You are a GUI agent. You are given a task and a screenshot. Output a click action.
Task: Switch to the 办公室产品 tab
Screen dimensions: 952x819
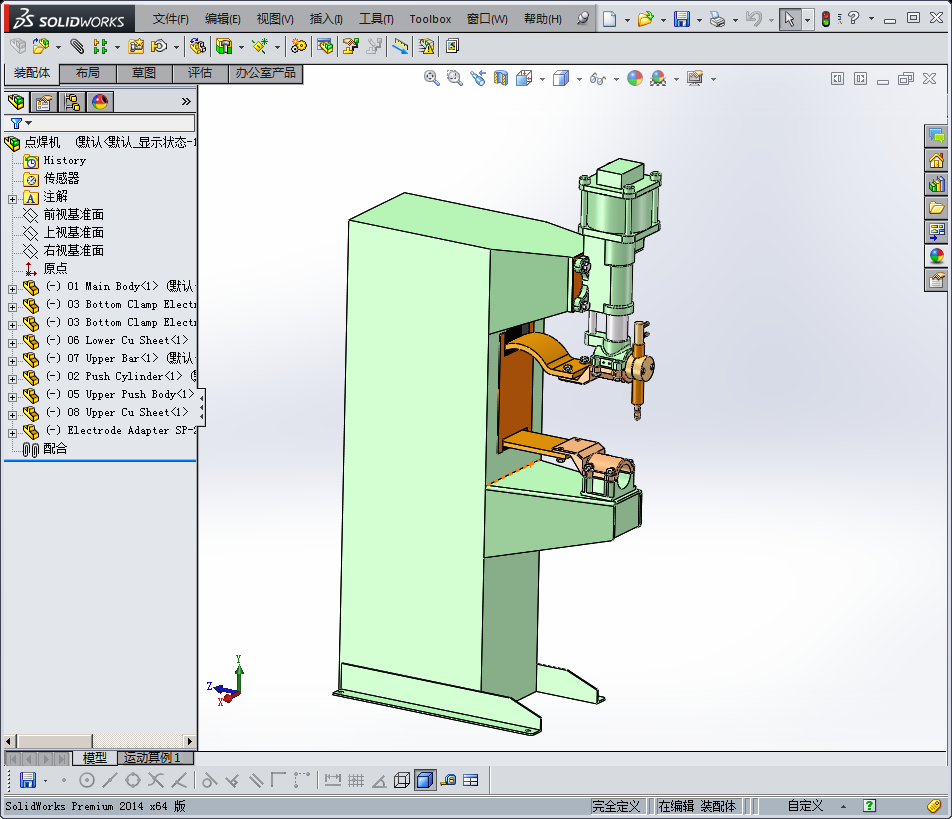tap(265, 73)
